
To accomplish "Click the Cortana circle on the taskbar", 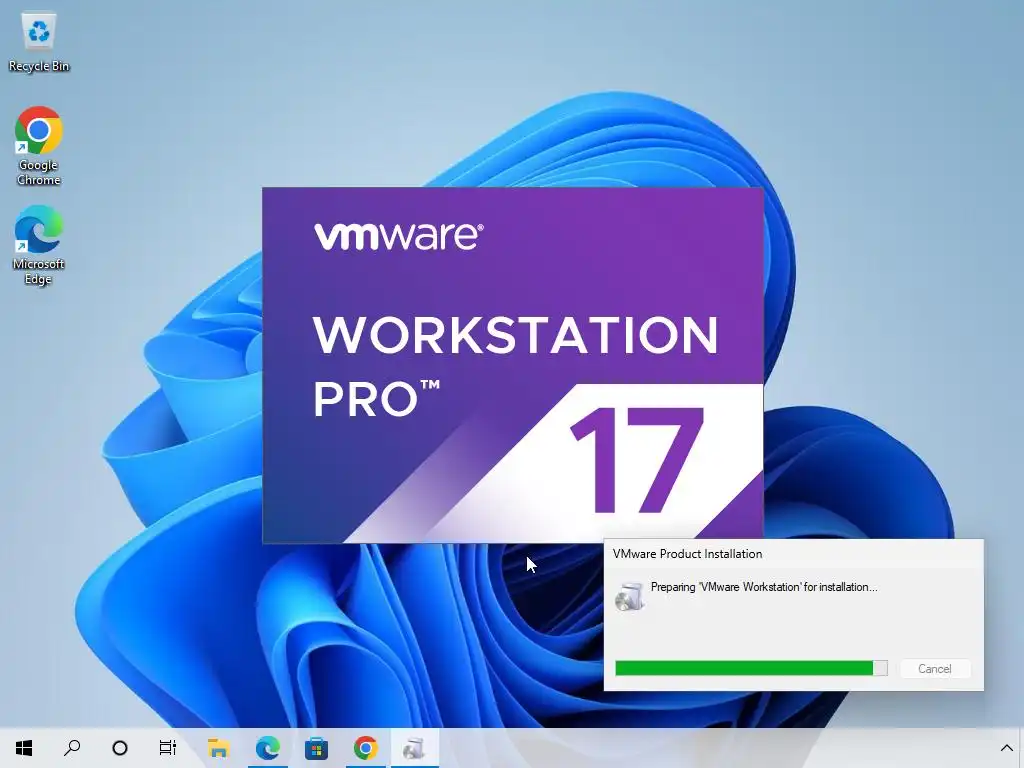I will coord(120,748).
